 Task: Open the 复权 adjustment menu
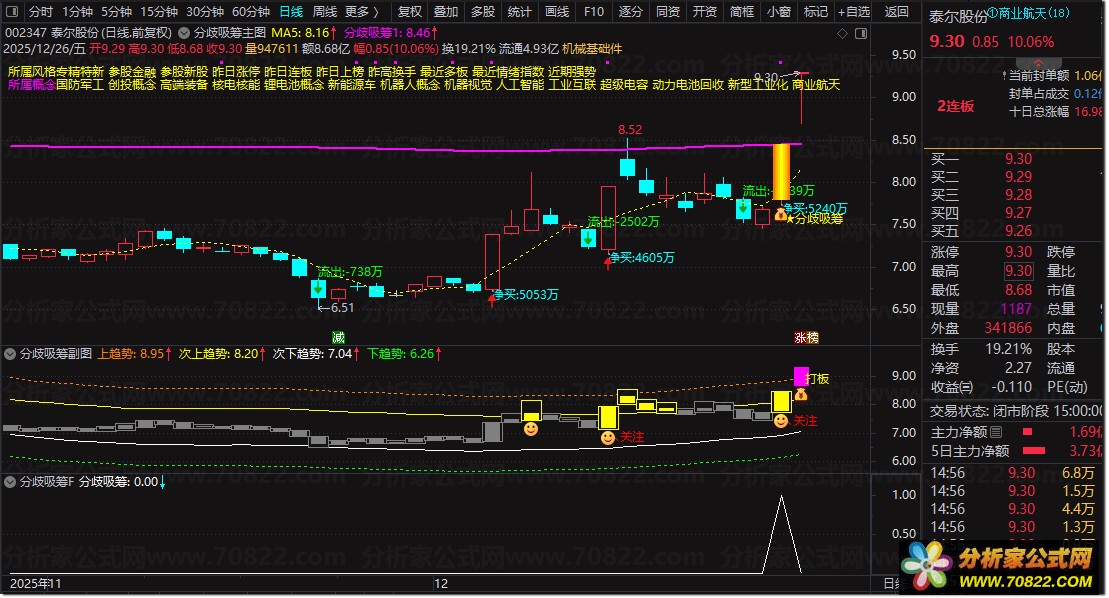coord(410,11)
